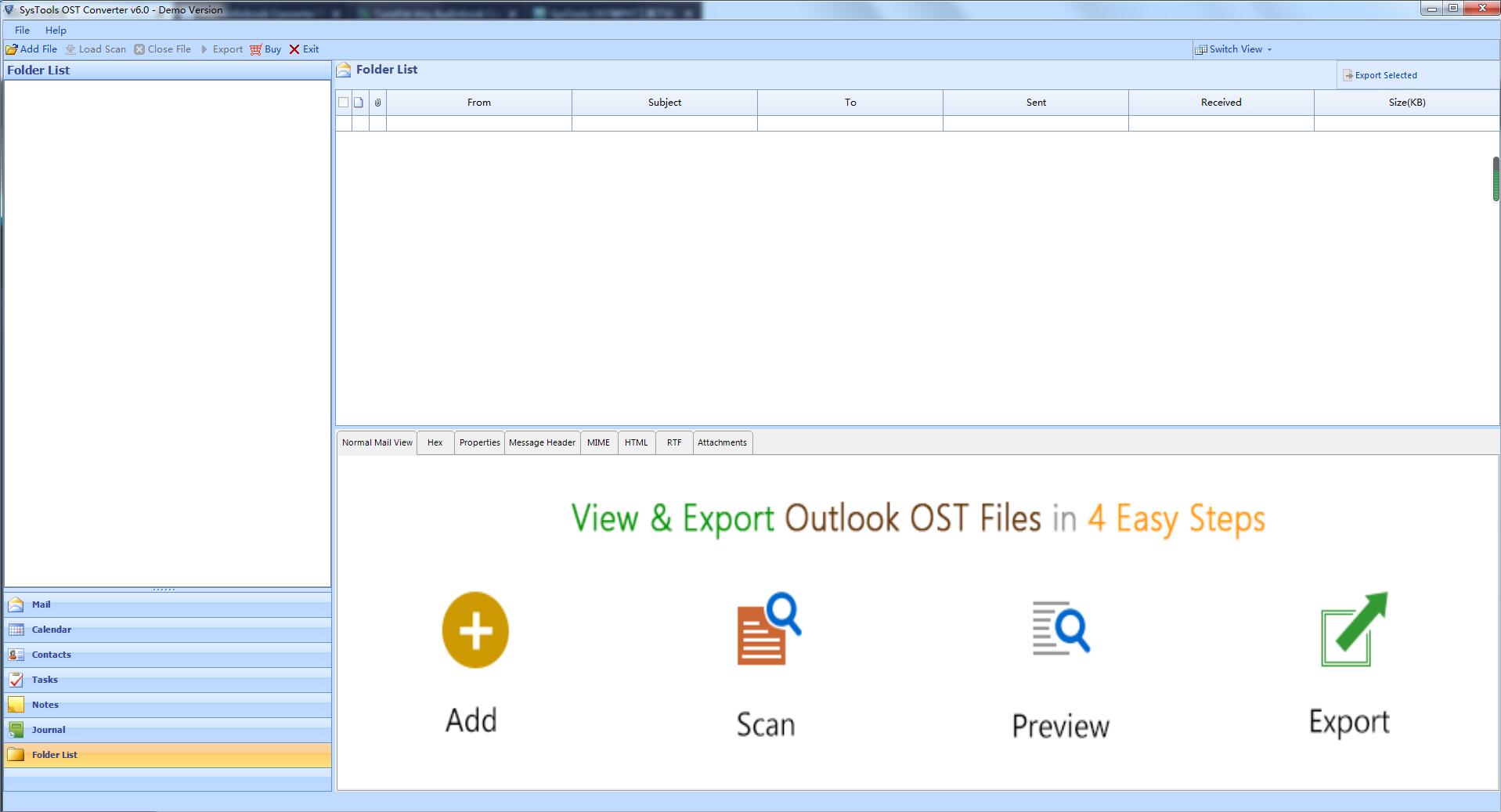Image resolution: width=1501 pixels, height=812 pixels.
Task: Open the Switch View dropdown arrow
Action: point(1269,49)
